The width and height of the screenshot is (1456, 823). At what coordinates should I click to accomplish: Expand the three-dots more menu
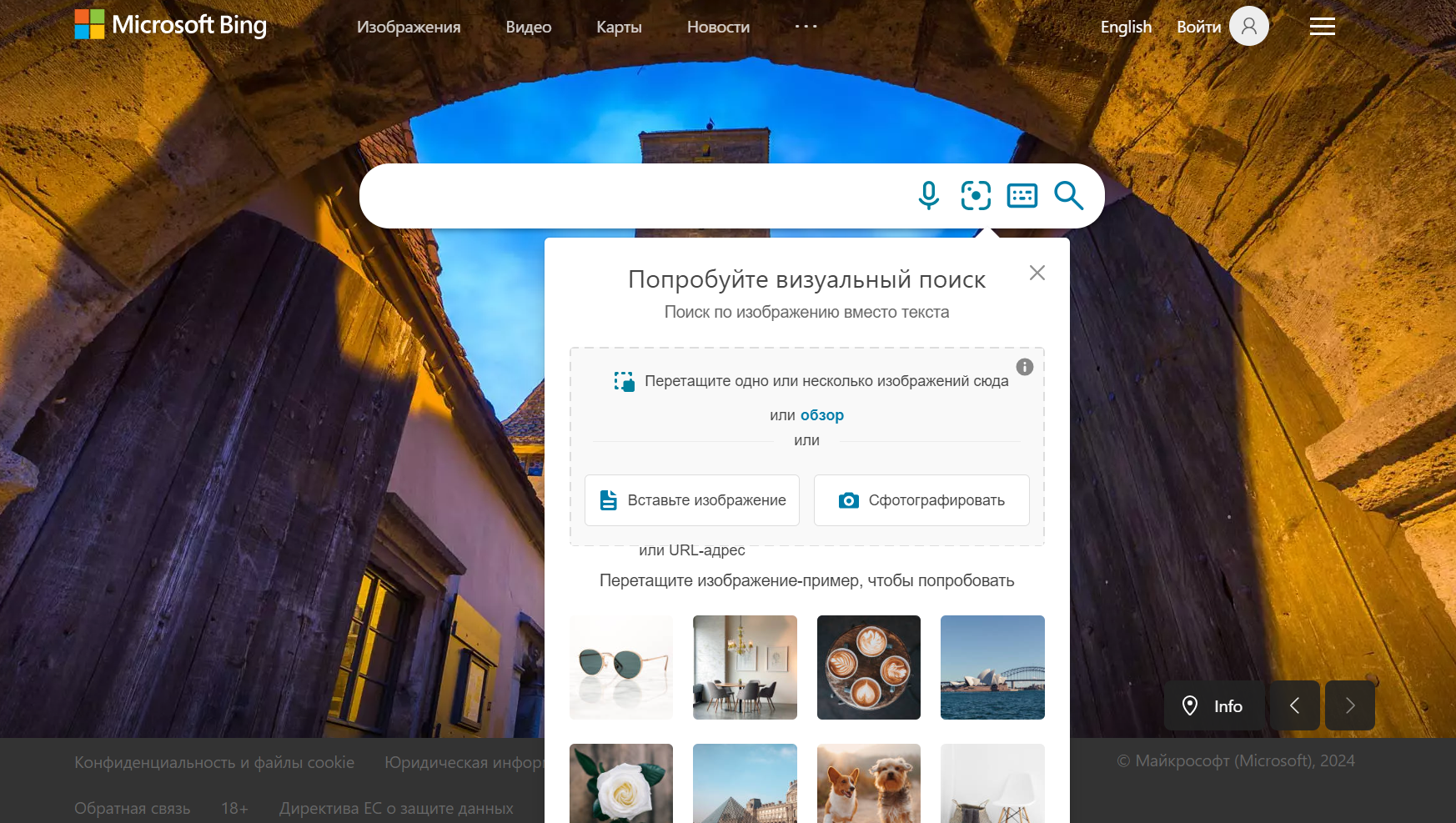click(806, 27)
